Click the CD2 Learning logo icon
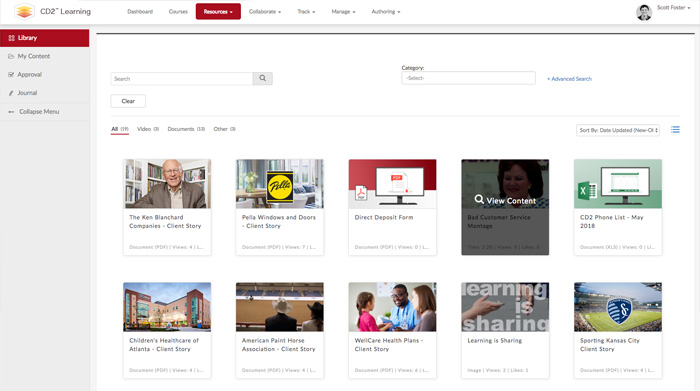 (x=24, y=12)
